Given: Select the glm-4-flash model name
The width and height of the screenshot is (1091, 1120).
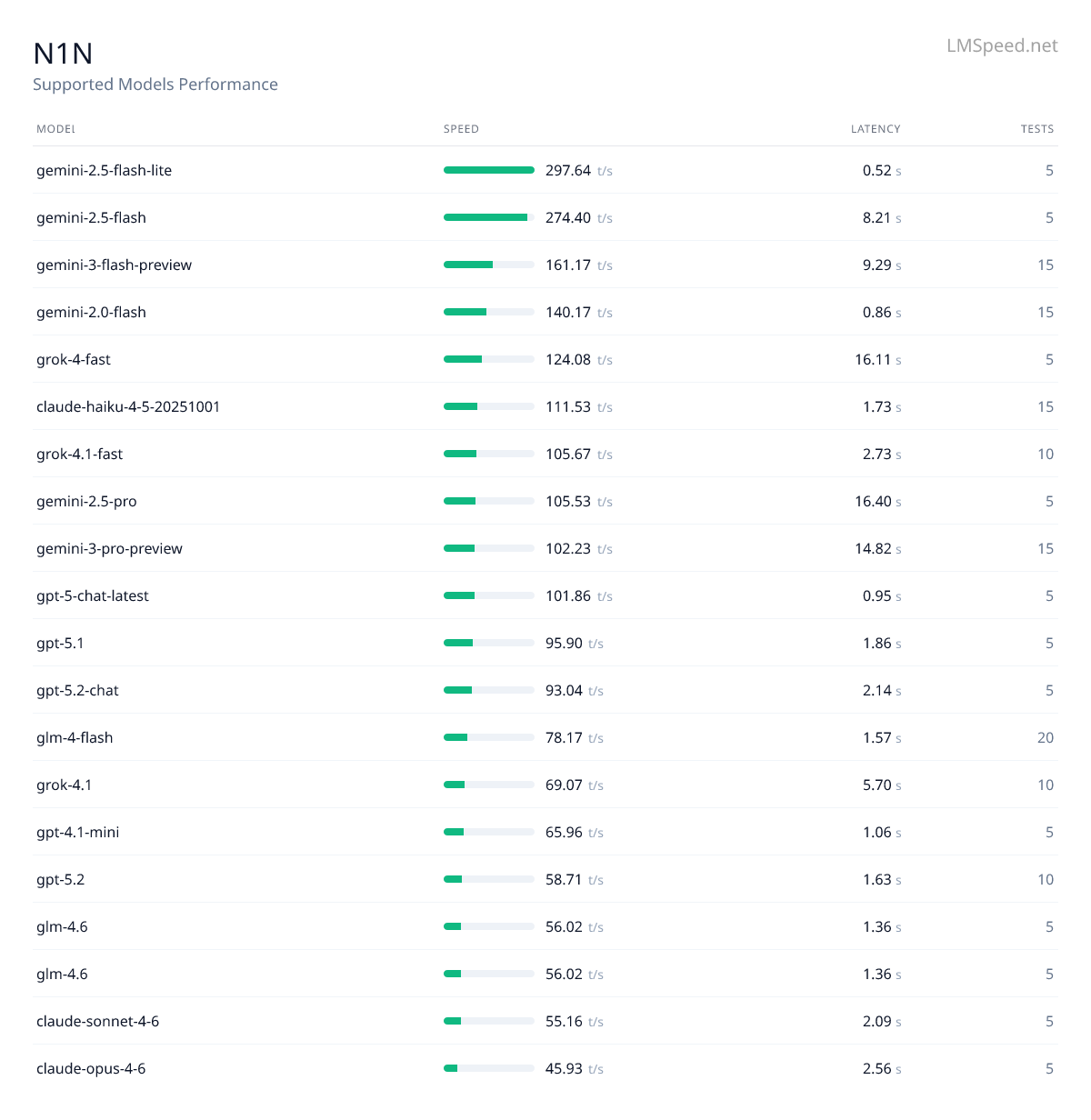Looking at the screenshot, I should coord(75,737).
